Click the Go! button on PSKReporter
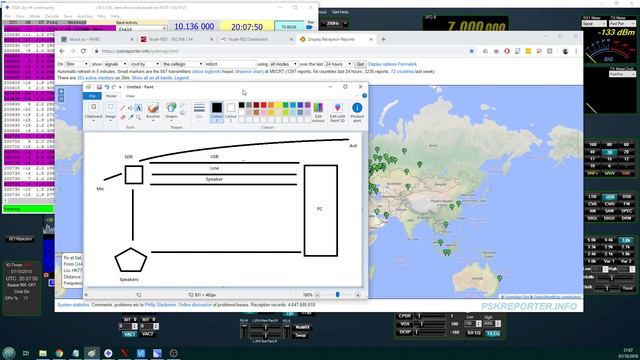 click(360, 64)
